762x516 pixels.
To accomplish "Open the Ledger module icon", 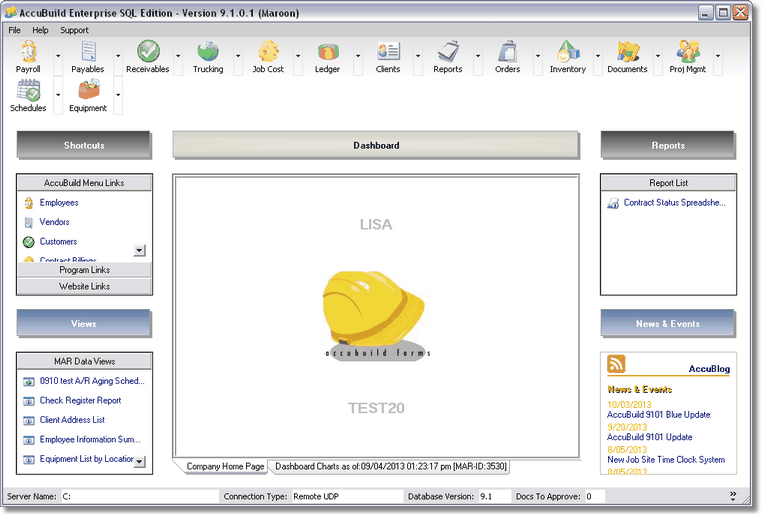I will click(x=328, y=52).
